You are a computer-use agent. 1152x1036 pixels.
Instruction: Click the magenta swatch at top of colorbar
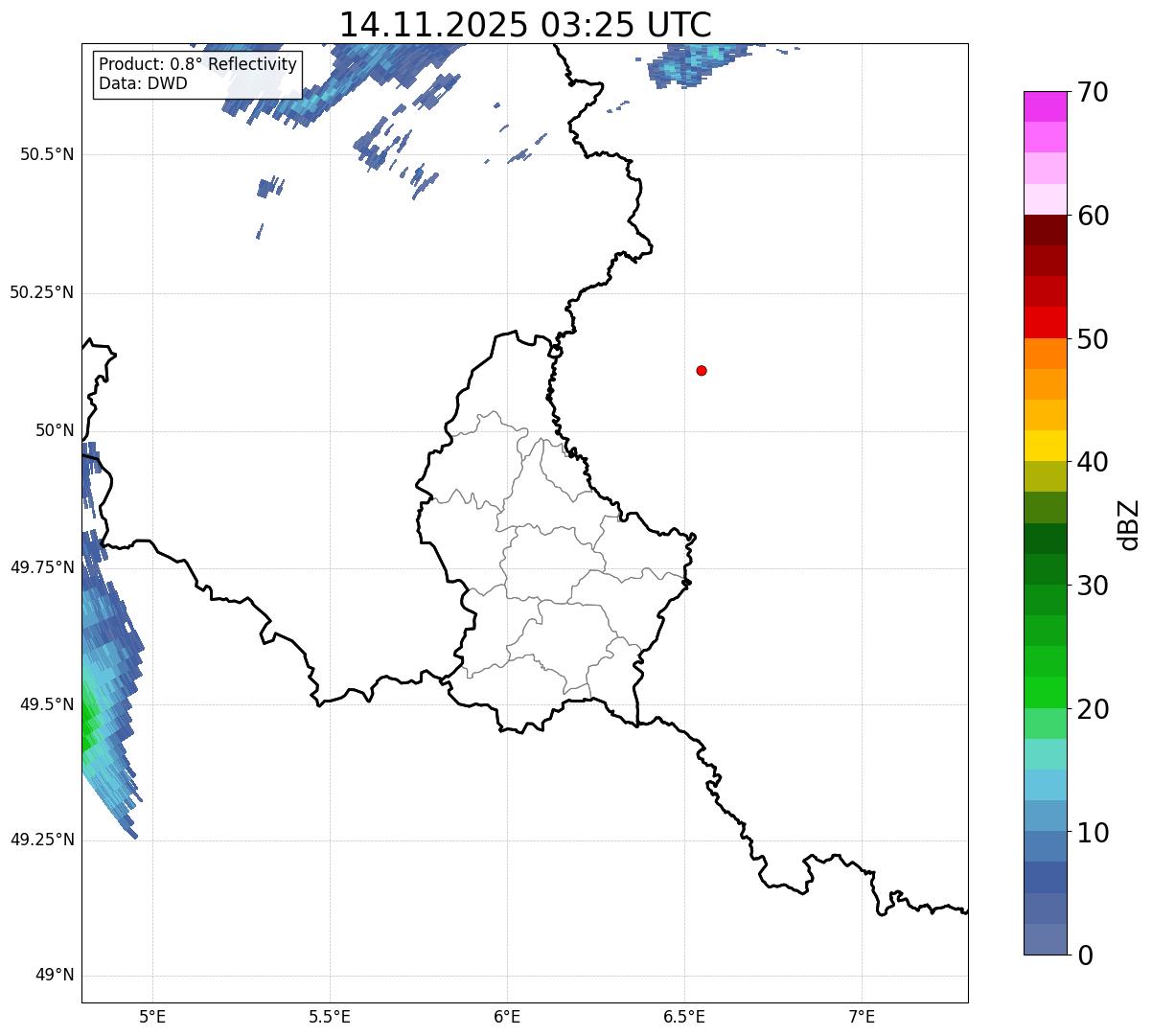coord(1046,106)
